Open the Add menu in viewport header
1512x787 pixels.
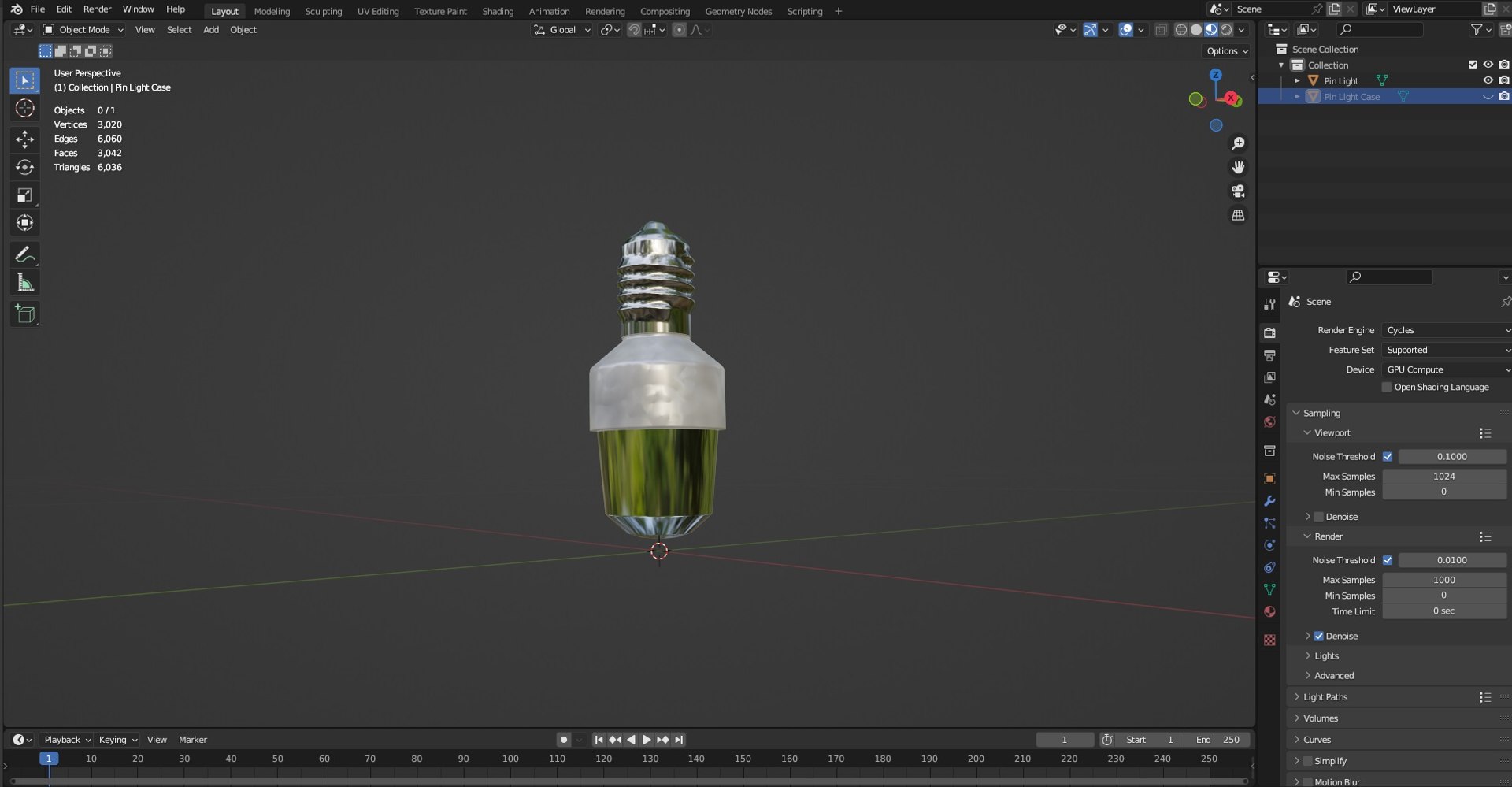tap(211, 30)
